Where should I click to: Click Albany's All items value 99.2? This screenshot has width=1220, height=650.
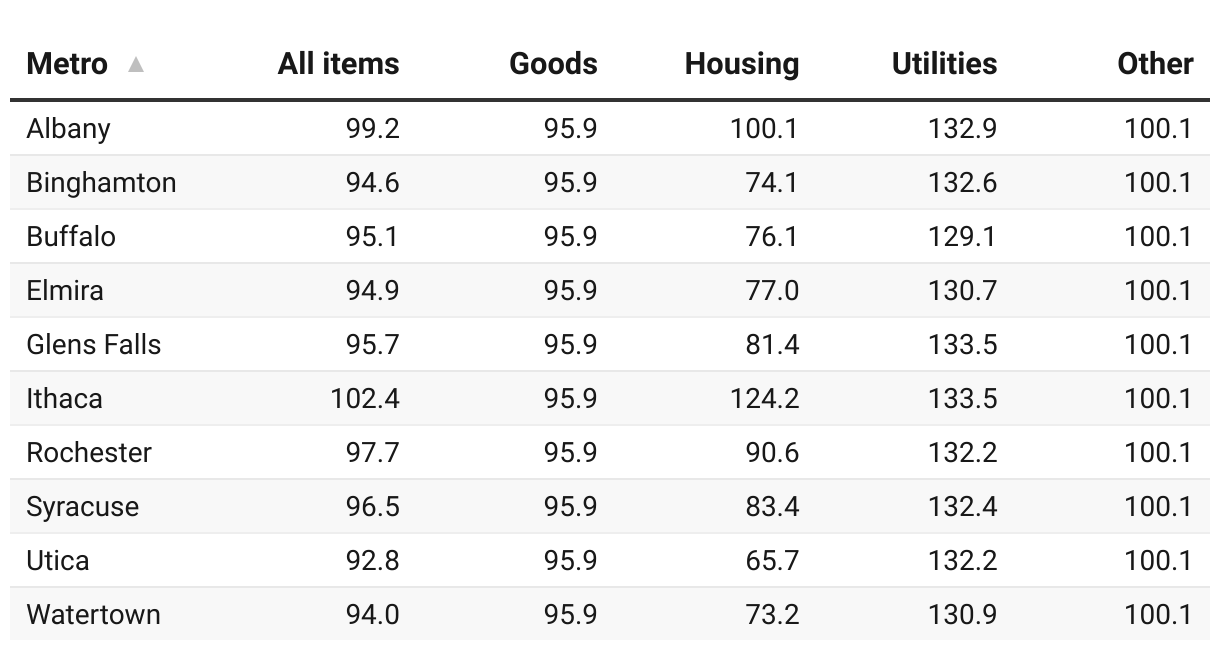coord(372,129)
